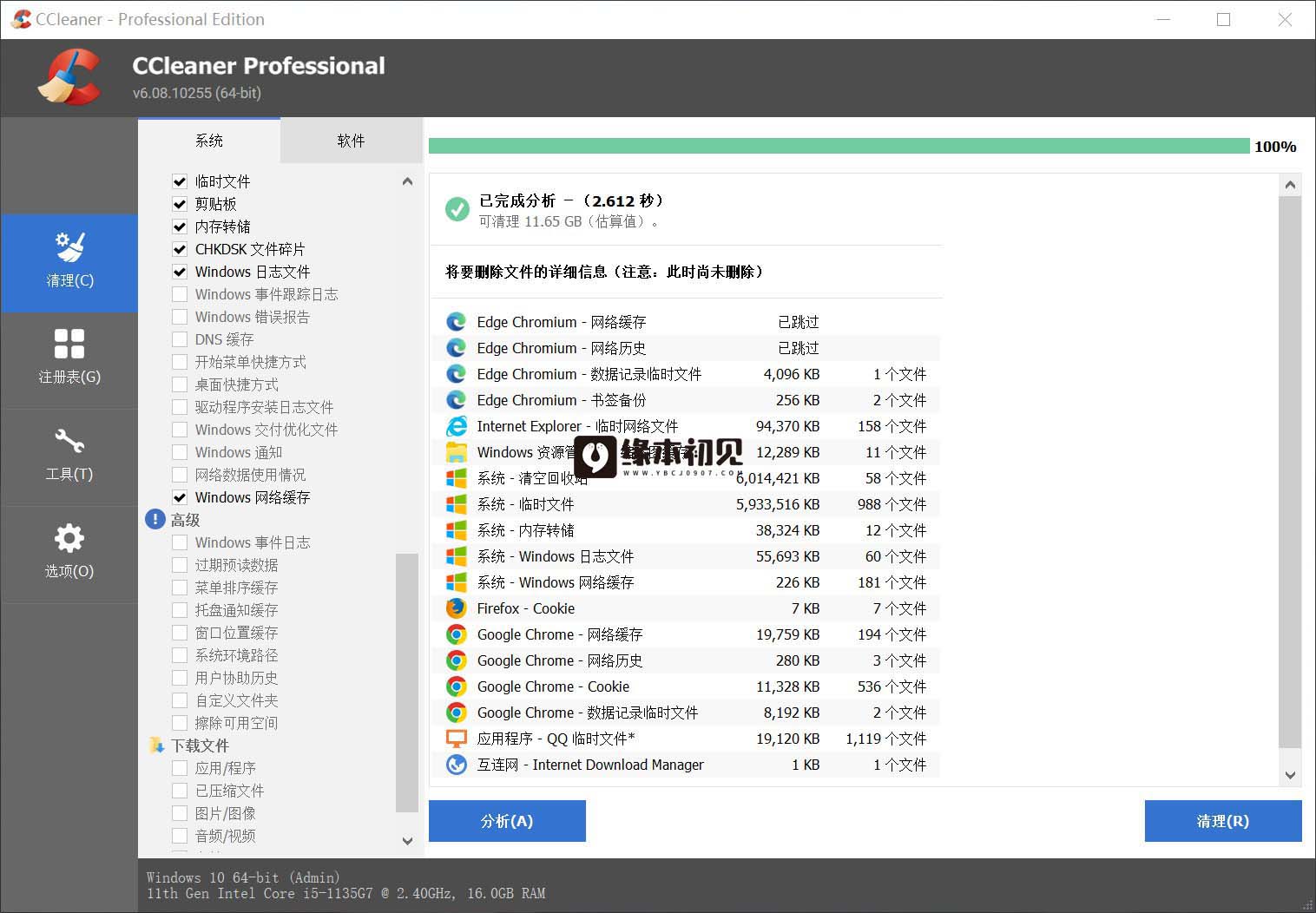Click Chrome icon for 网络历史 row
This screenshot has width=1316, height=913.
456,660
